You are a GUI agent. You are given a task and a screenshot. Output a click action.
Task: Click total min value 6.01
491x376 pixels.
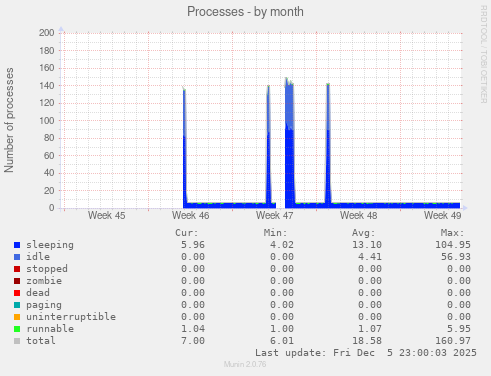[x=282, y=341]
